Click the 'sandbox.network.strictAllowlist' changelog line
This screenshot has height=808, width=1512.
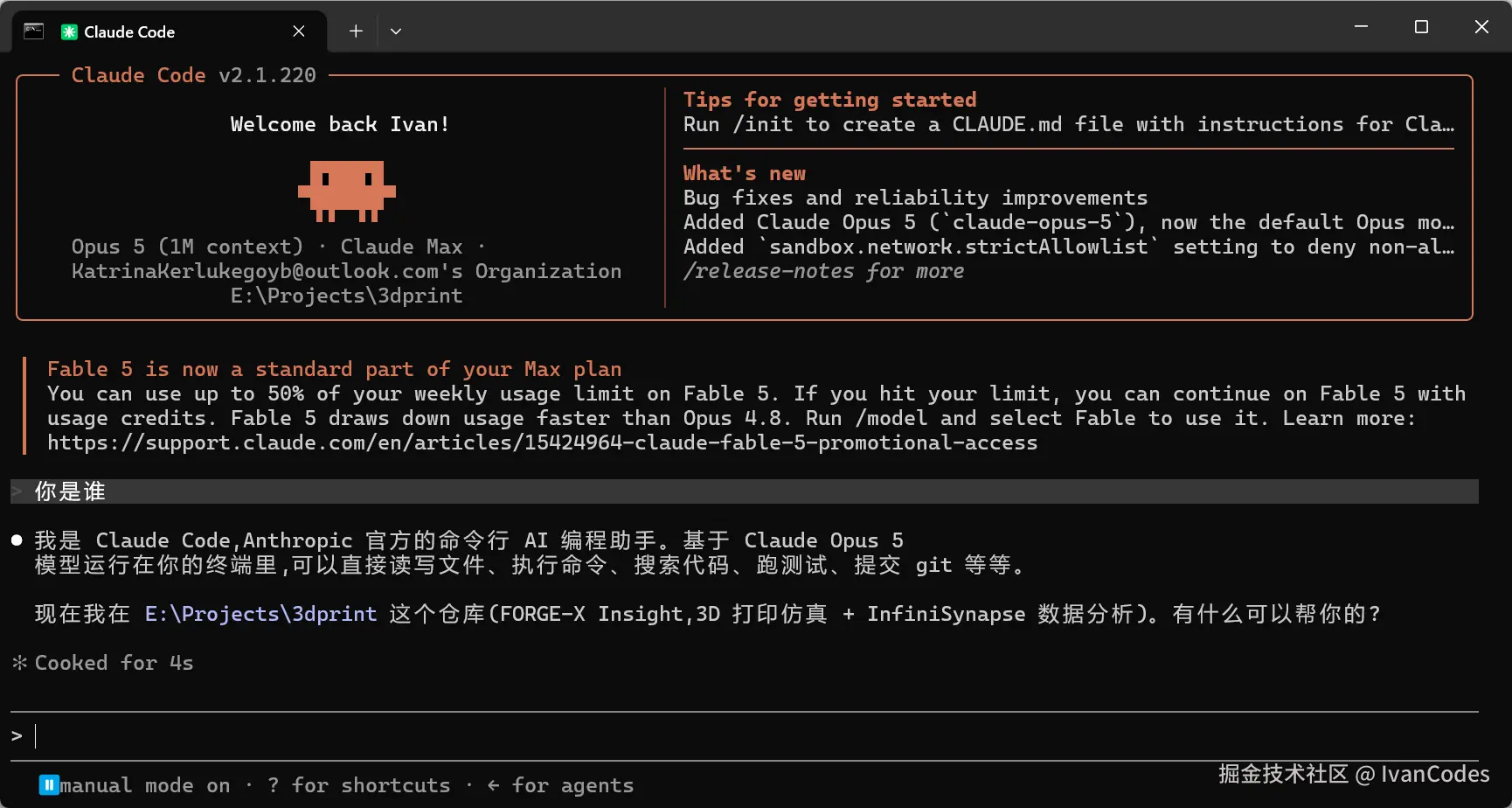(1069, 247)
